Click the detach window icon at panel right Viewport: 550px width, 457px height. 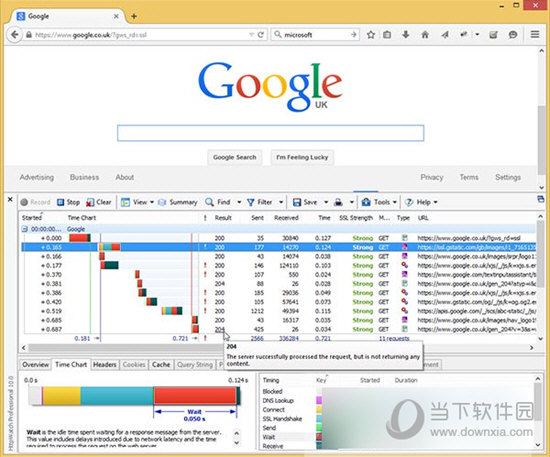pyautogui.click(x=541, y=199)
